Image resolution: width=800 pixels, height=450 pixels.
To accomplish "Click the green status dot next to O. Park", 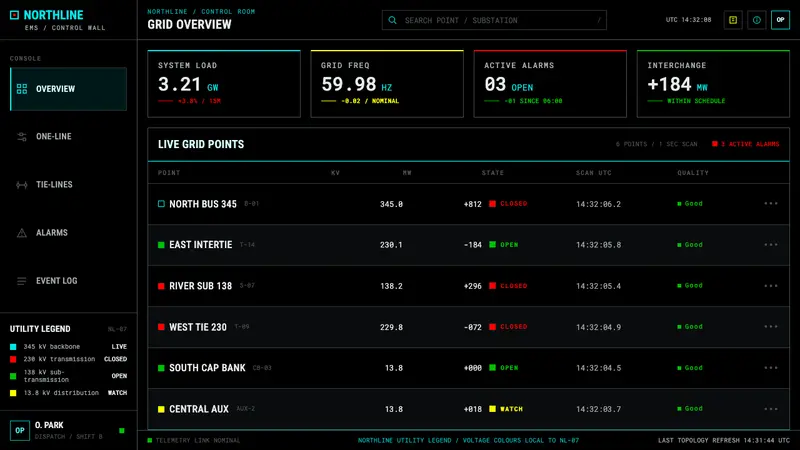I will pyautogui.click(x=121, y=431).
